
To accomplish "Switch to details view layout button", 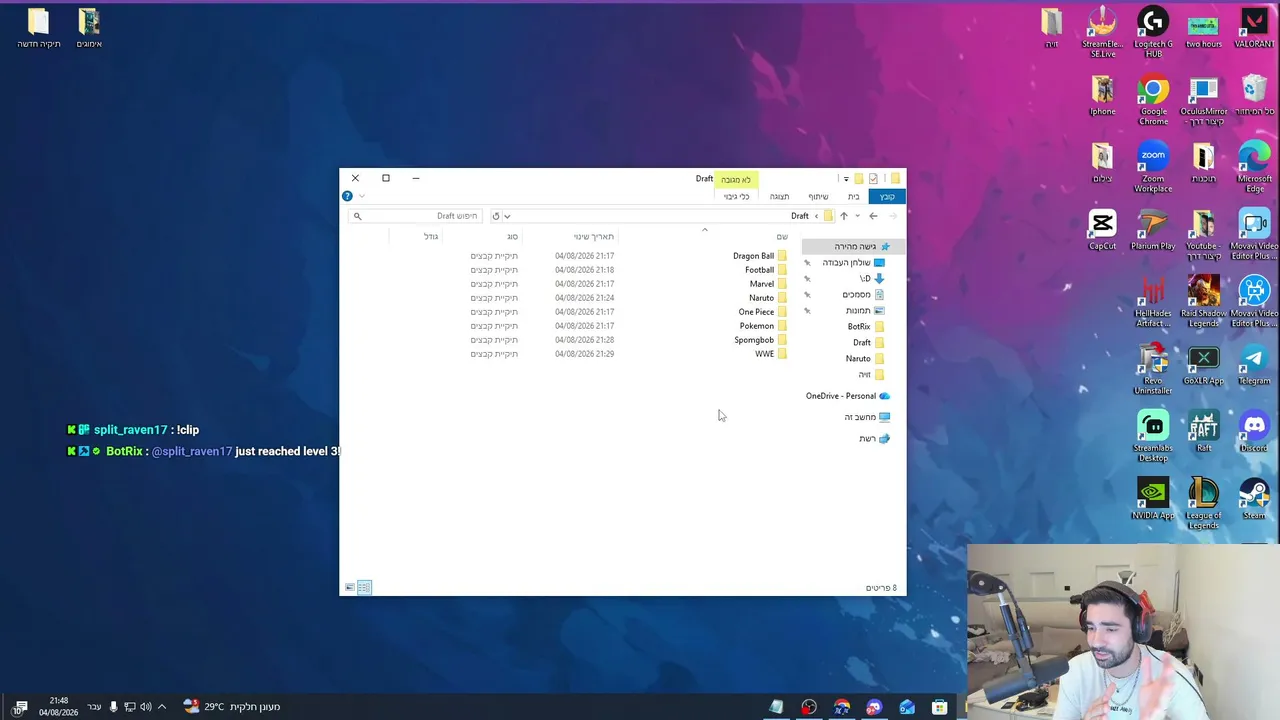I will click(364, 587).
